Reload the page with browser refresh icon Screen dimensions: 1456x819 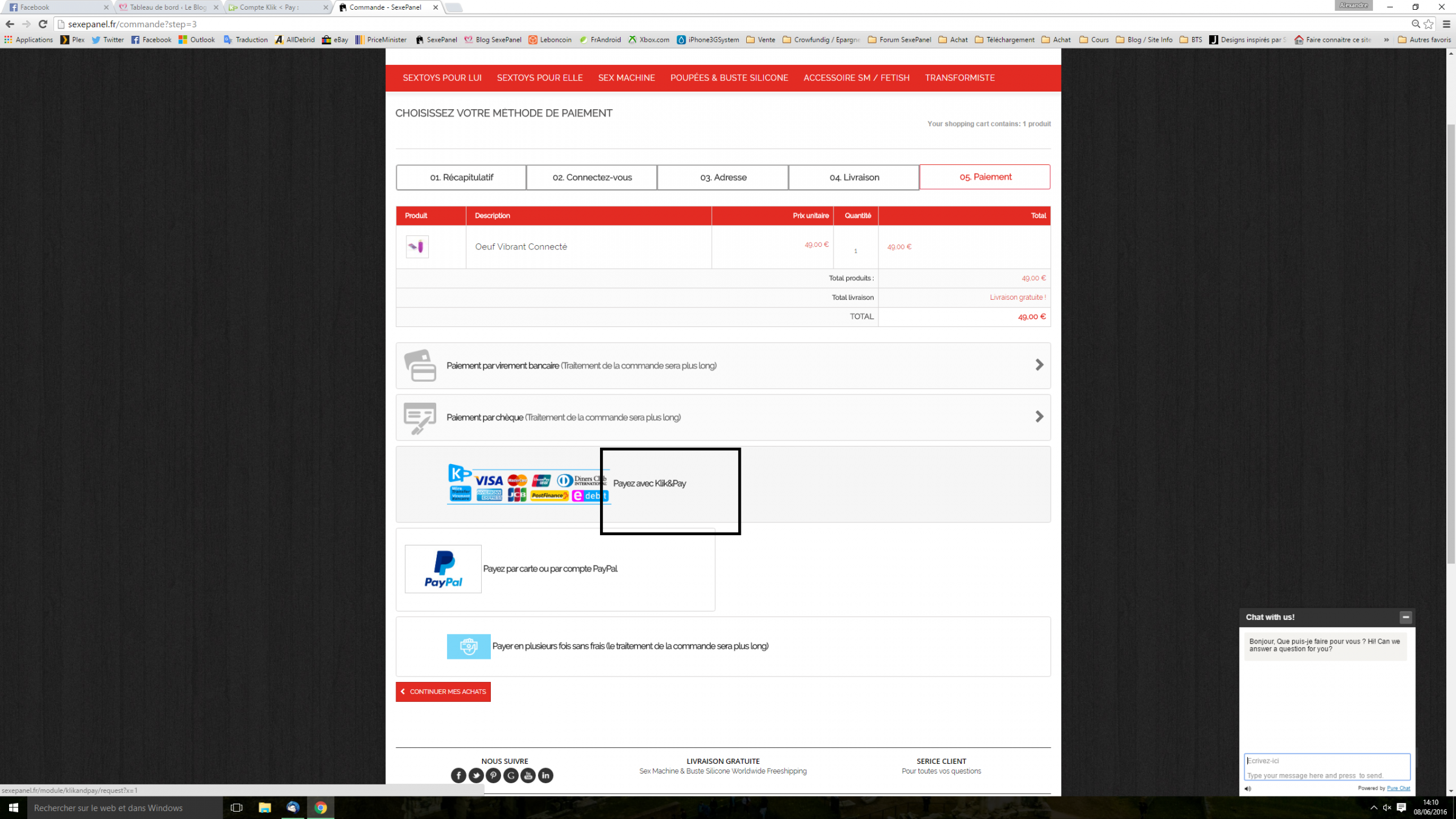tap(42, 24)
